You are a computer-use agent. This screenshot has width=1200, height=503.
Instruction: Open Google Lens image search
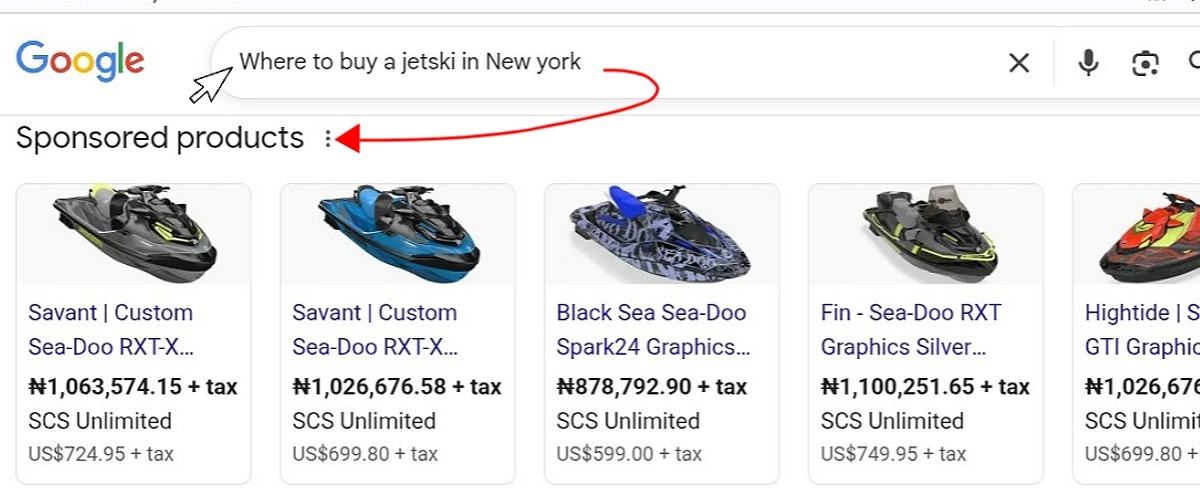tap(1145, 63)
